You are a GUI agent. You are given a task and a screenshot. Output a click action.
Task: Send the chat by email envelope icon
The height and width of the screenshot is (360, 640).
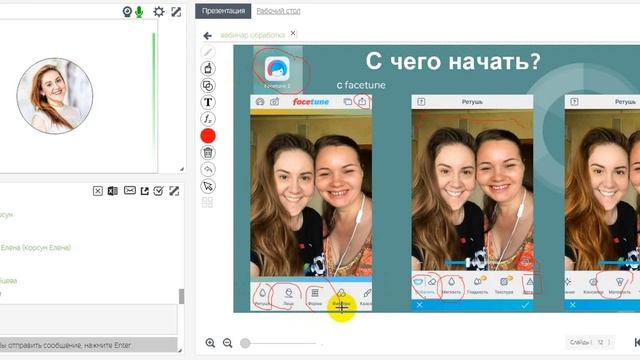130,191
